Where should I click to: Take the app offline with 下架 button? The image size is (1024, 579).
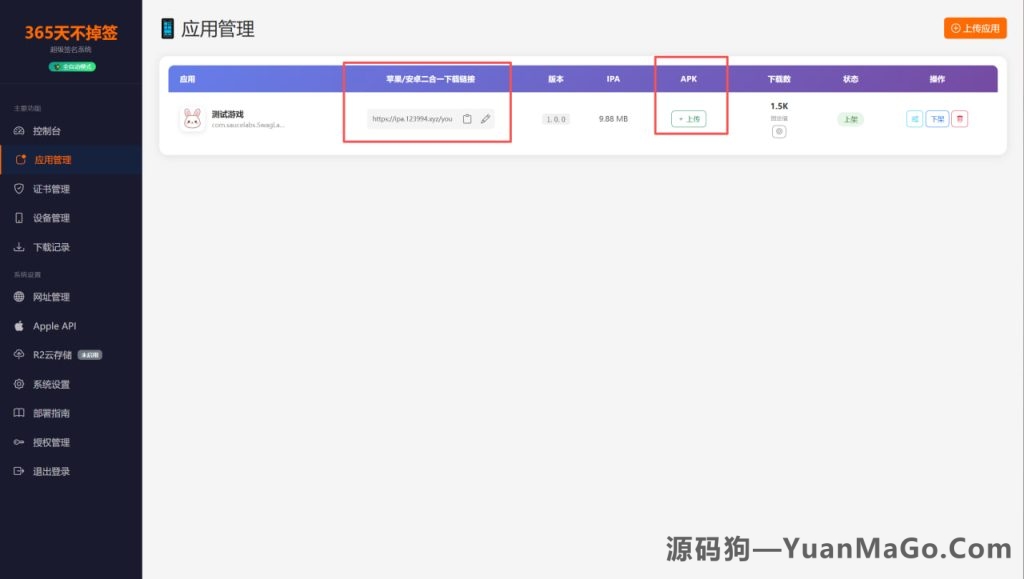(x=937, y=118)
